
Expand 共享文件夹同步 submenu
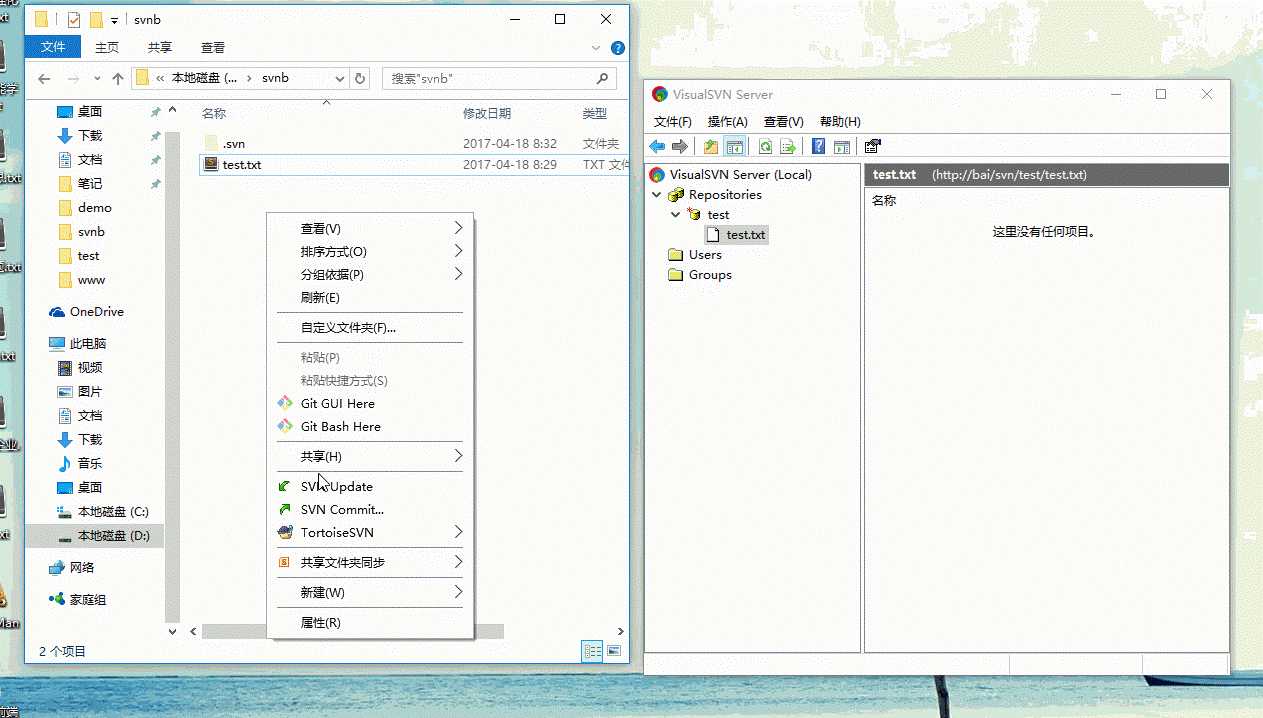click(370, 563)
